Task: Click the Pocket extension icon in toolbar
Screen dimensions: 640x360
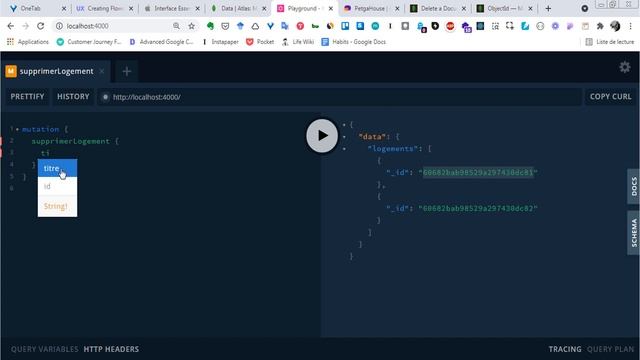Action: (x=225, y=26)
